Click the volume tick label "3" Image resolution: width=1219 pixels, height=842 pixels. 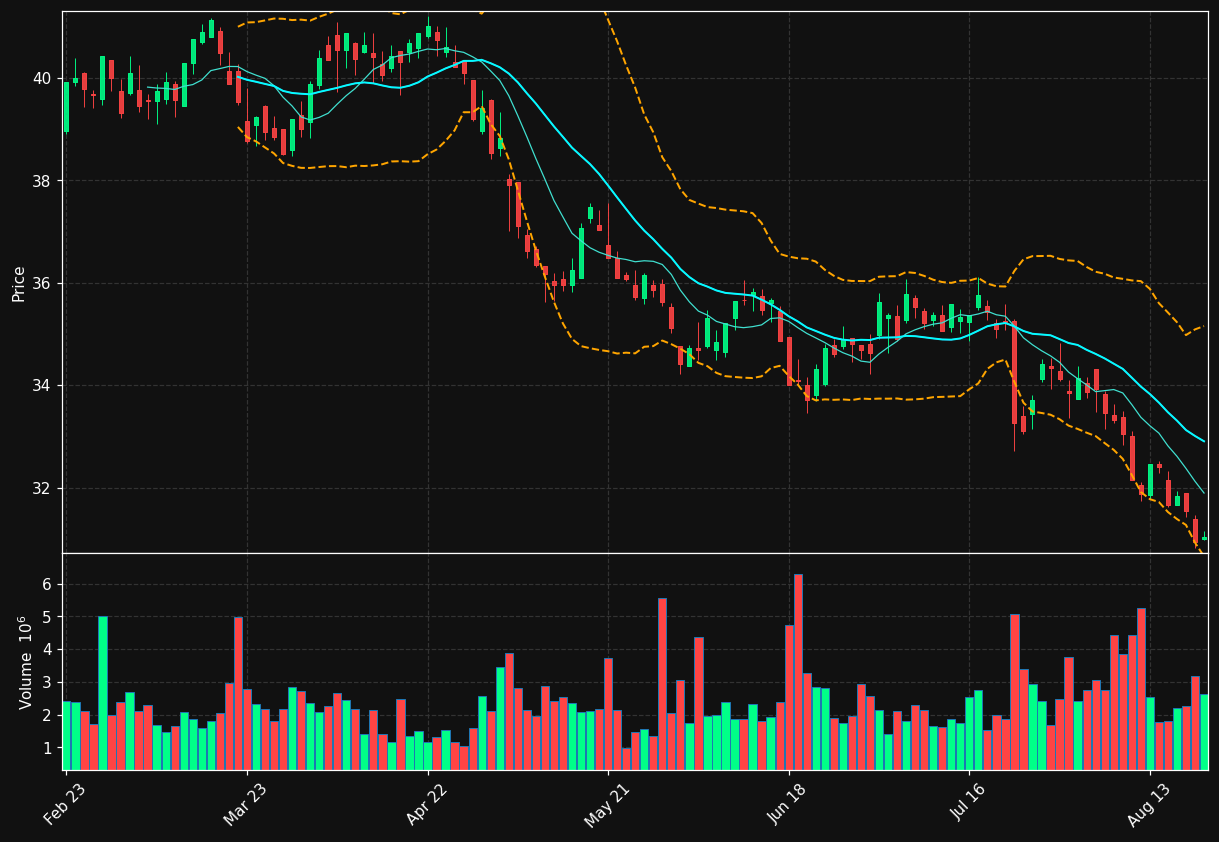point(47,683)
